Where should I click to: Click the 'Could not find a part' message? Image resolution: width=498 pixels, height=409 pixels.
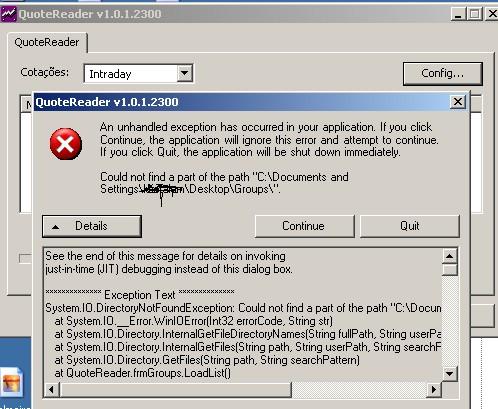[x=224, y=183]
